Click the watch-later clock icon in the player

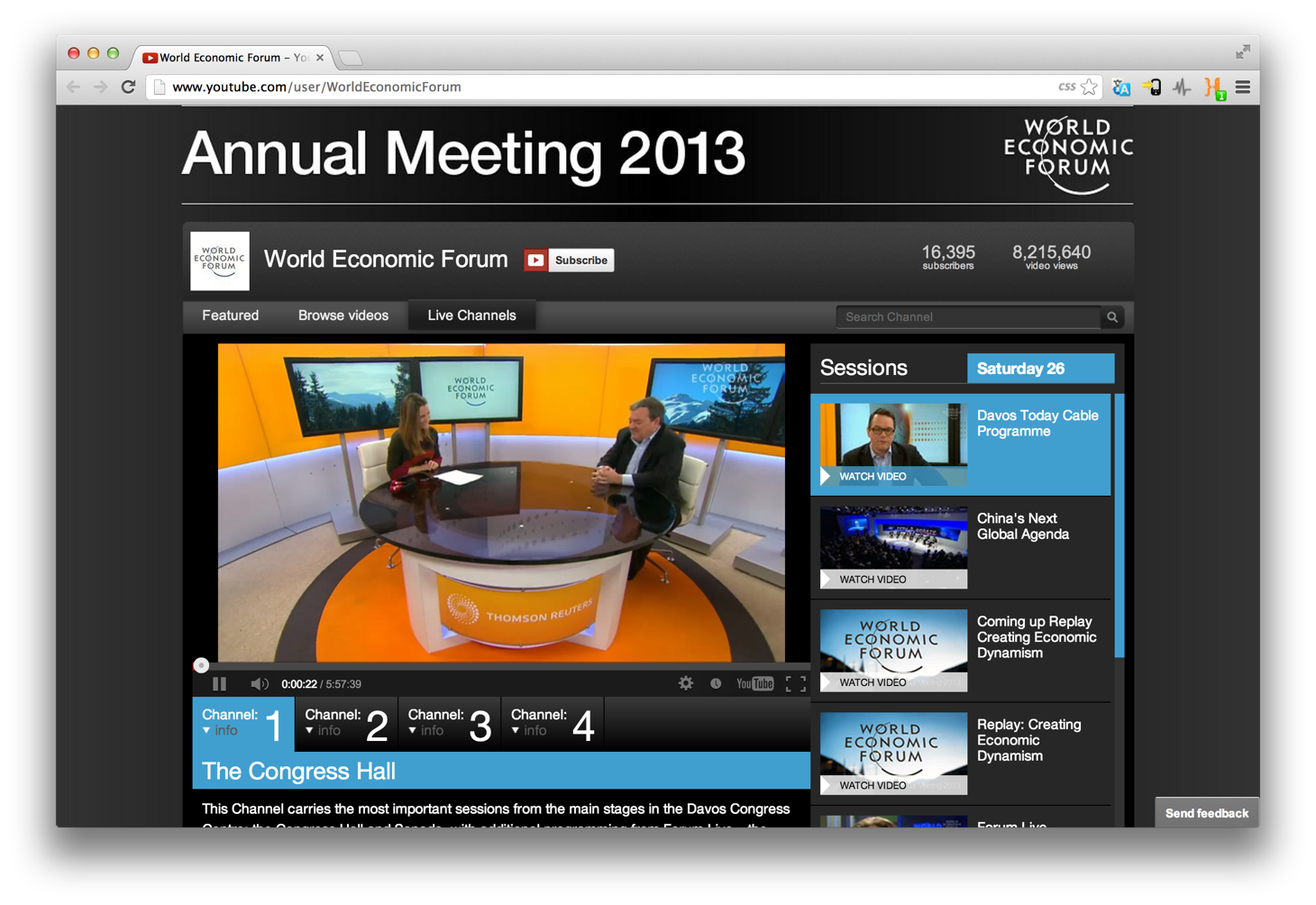tap(716, 683)
